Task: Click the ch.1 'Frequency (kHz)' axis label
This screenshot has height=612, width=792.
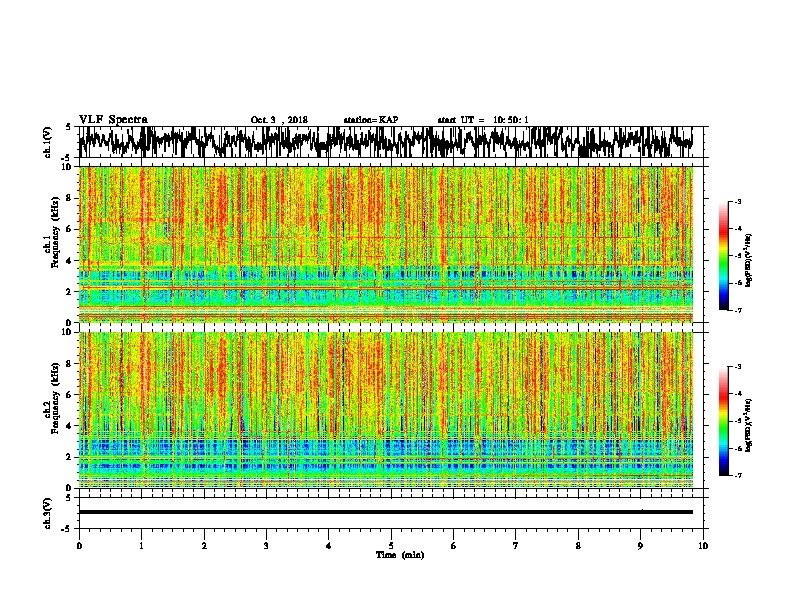Action: tap(55, 233)
